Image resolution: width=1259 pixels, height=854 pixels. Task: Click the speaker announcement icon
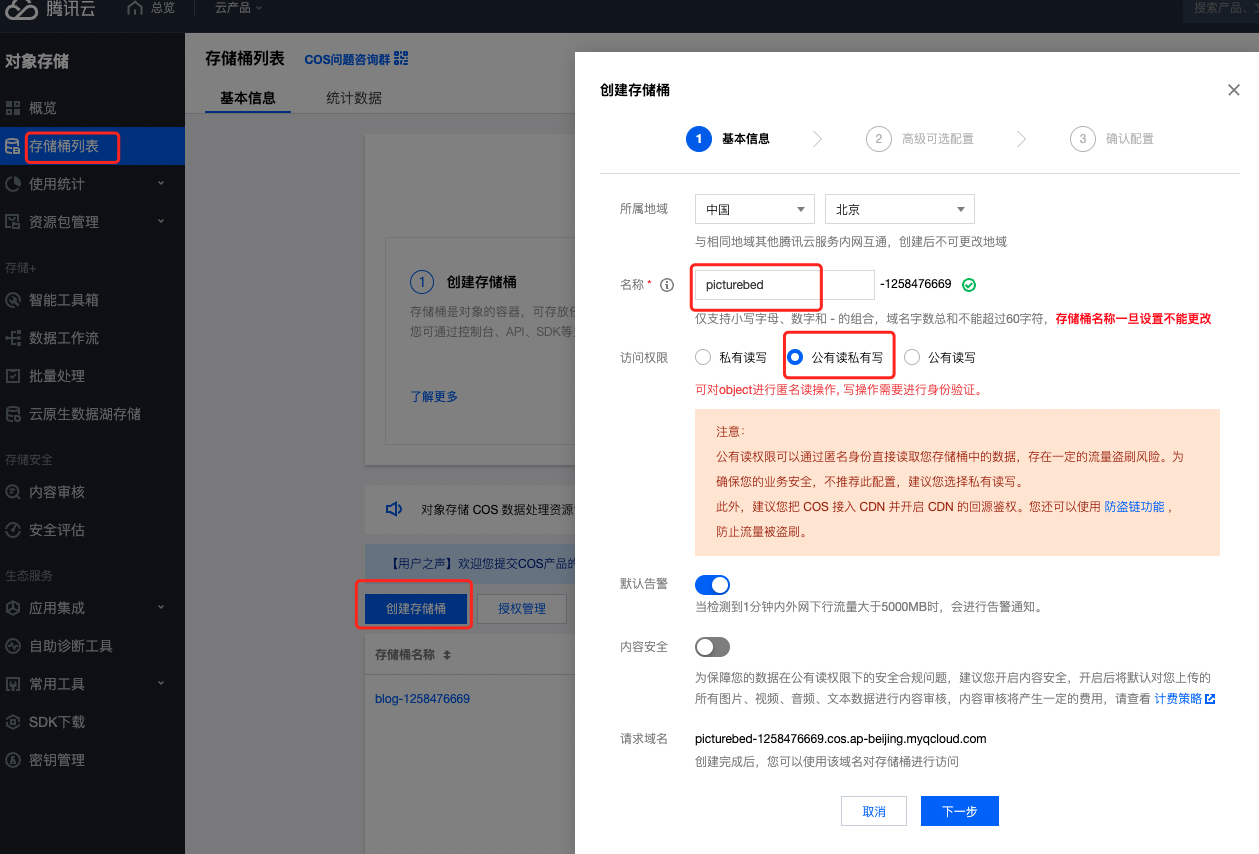tap(394, 509)
